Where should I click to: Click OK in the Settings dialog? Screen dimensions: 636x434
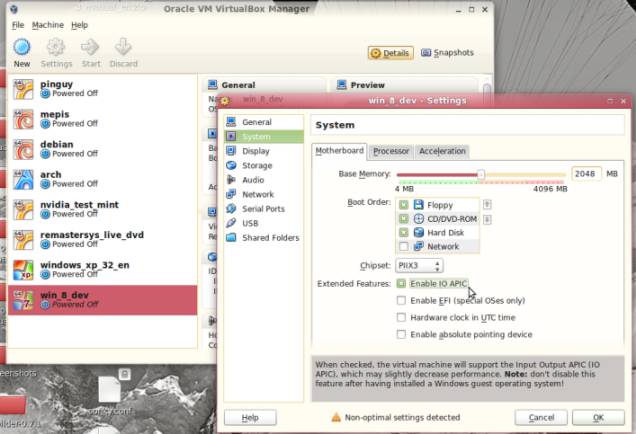point(598,417)
